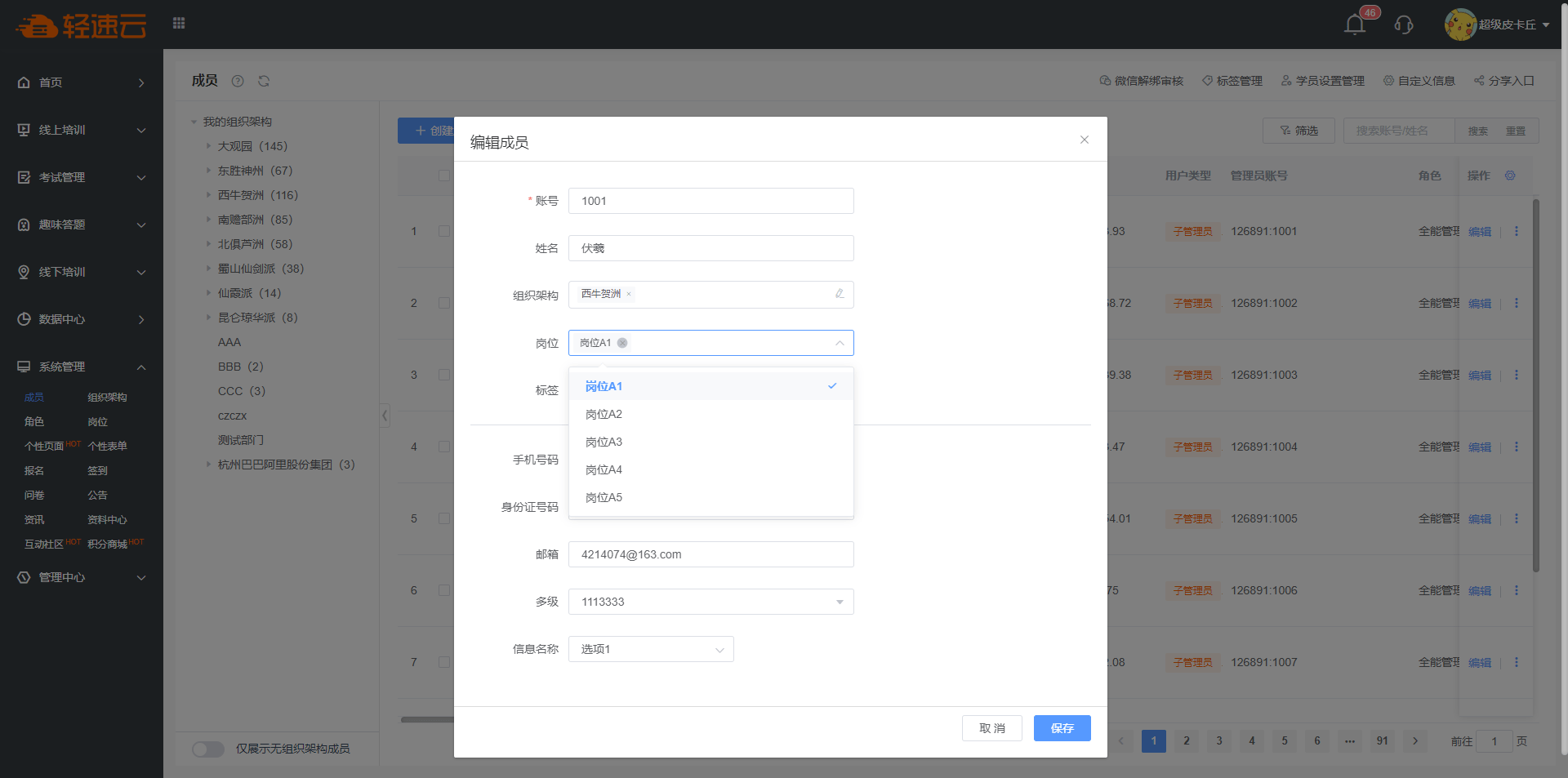Click the user avatar picture
Image resolution: width=1568 pixels, height=778 pixels.
coord(1460,24)
